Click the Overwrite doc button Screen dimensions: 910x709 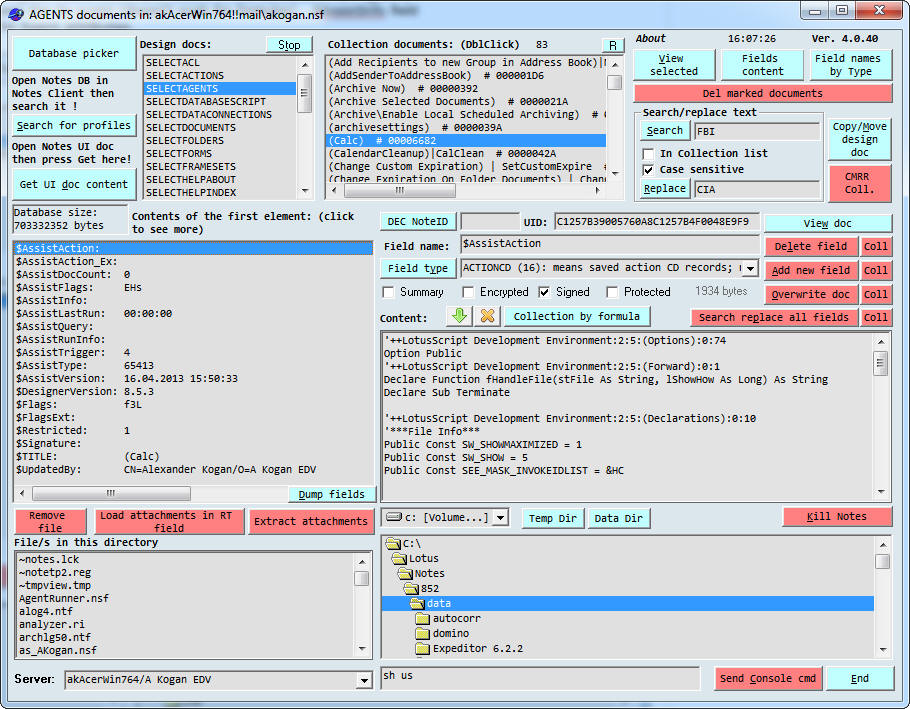(x=810, y=294)
